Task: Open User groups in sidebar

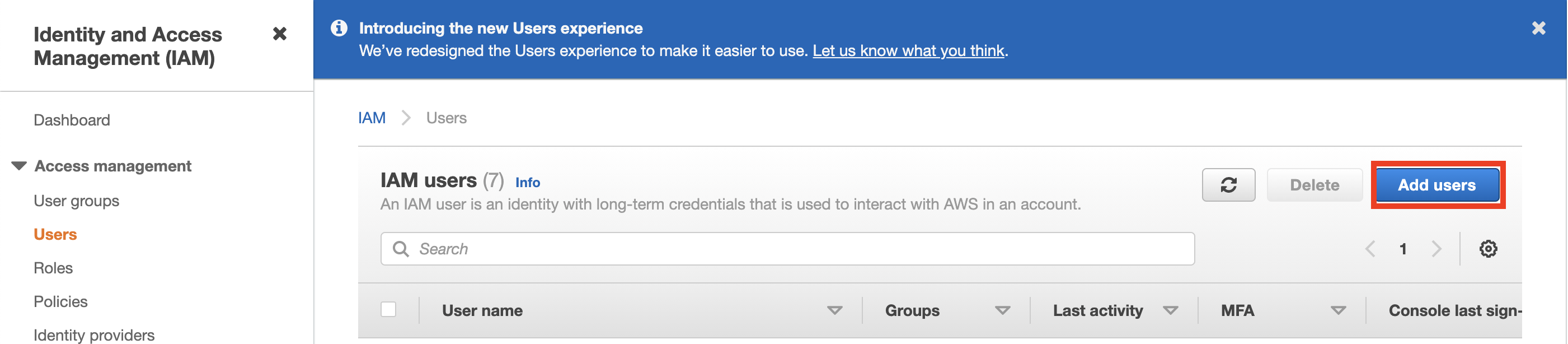Action: coord(77,201)
